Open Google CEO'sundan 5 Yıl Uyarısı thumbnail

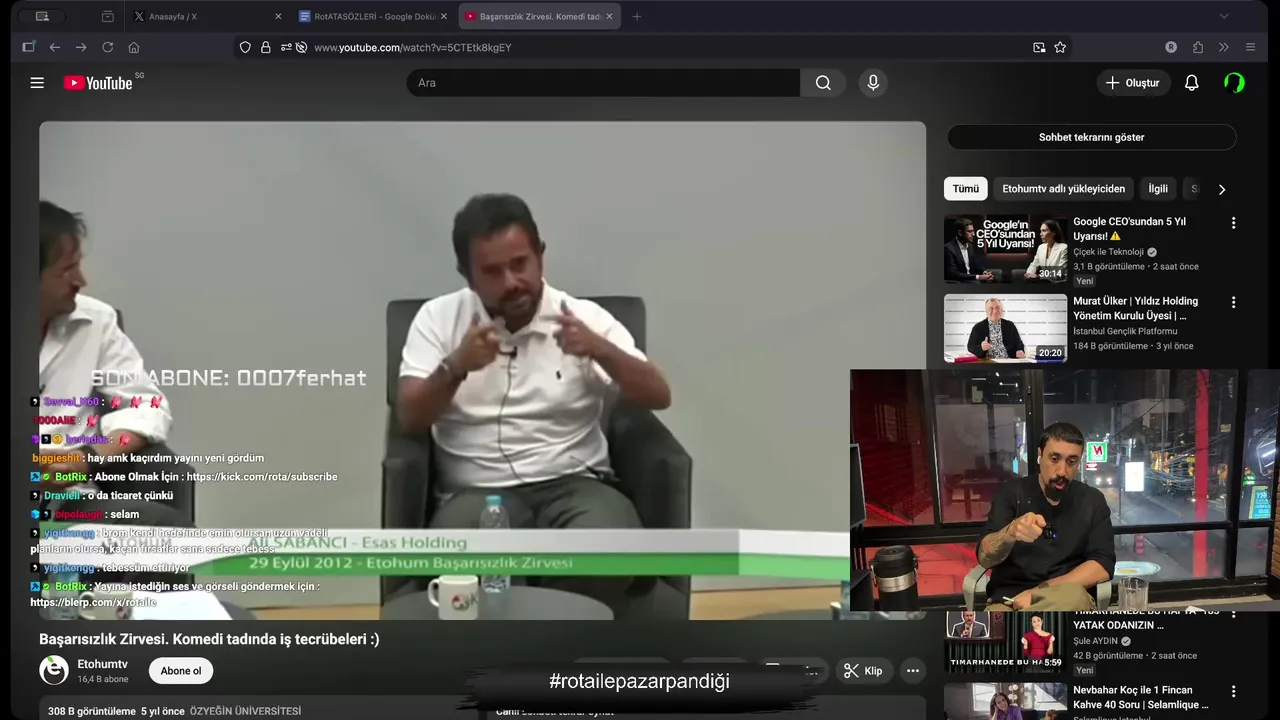1005,249
